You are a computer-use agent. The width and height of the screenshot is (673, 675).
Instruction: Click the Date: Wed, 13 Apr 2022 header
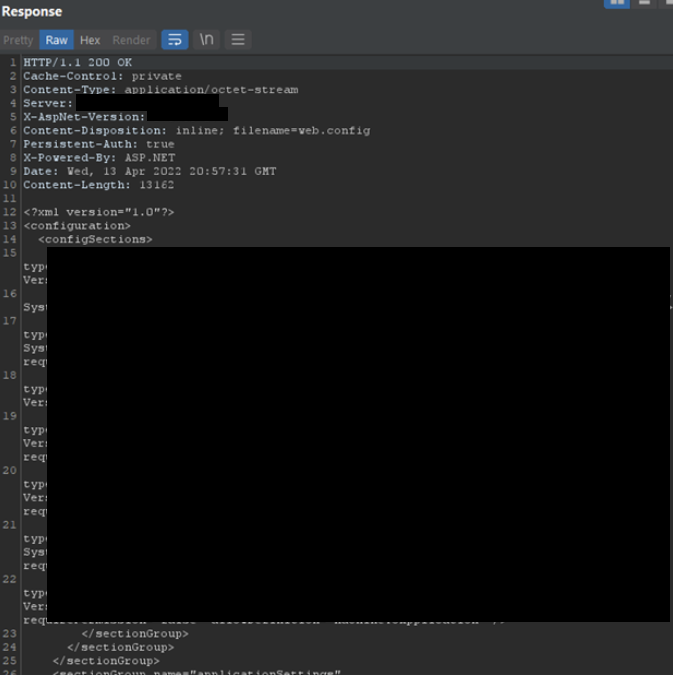point(150,171)
